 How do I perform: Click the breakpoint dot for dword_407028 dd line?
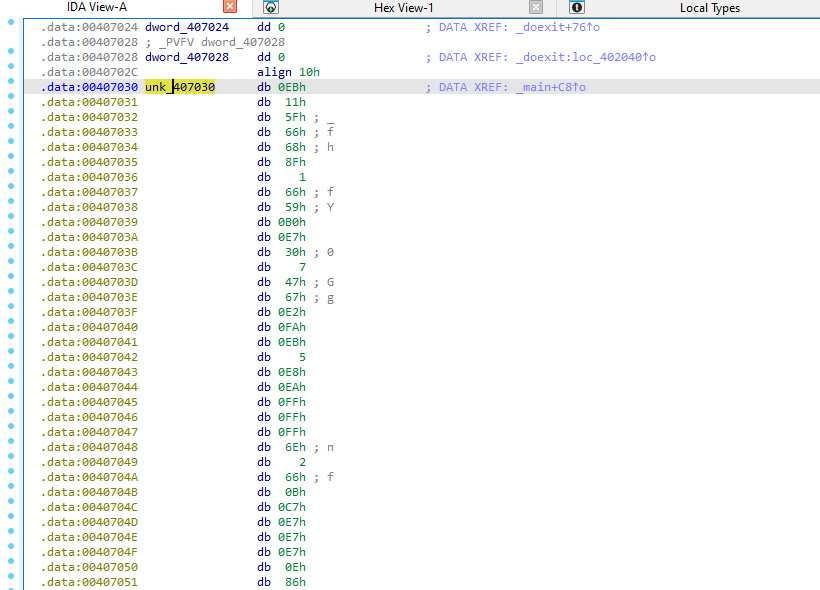pyautogui.click(x=11, y=51)
